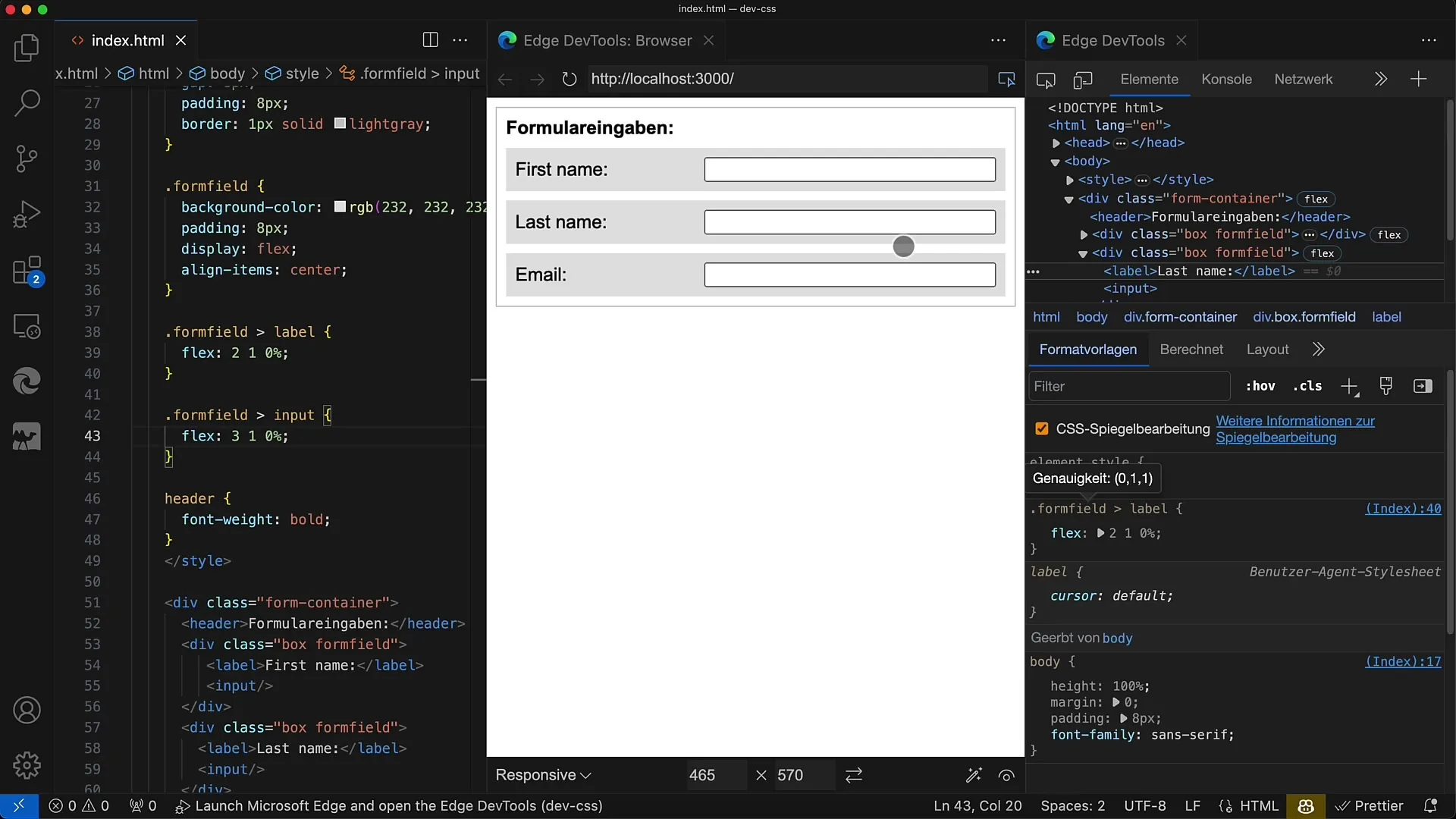Expand the margin shorthand property

tap(1116, 703)
